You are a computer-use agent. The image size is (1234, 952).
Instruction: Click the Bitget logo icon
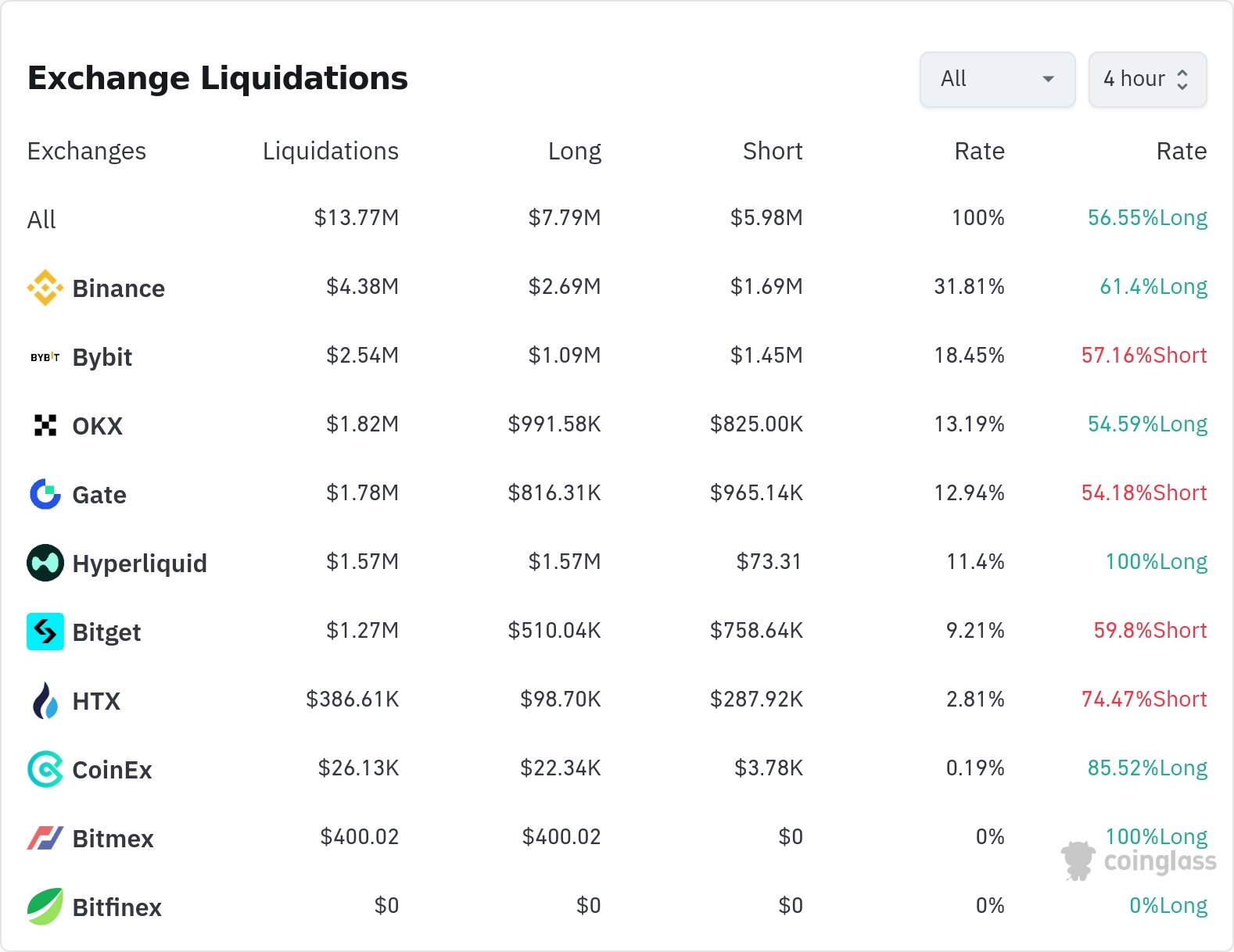45,632
